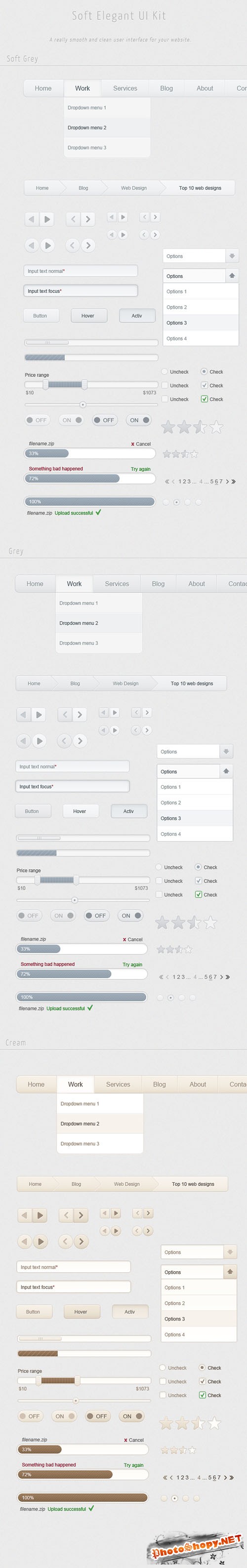
Task: Click large round play-forward triangle in plain Grey kit
Action: tap(40, 741)
